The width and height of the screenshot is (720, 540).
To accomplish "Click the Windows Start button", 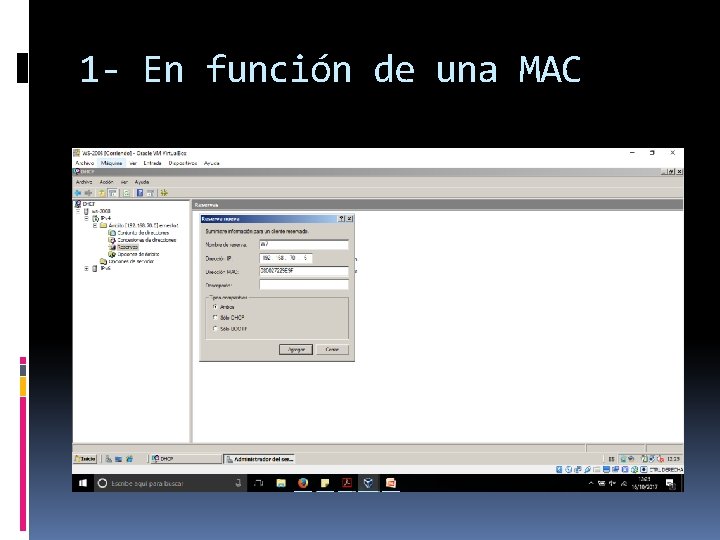I will 83,483.
